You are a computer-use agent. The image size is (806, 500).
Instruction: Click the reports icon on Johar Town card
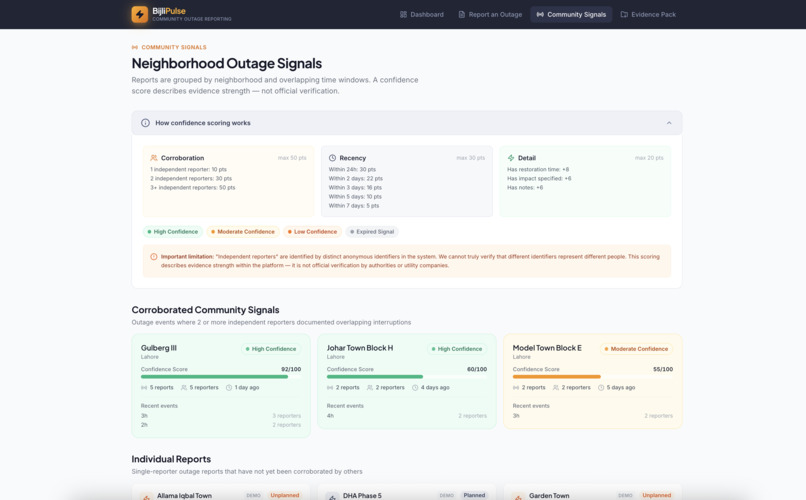(330, 387)
